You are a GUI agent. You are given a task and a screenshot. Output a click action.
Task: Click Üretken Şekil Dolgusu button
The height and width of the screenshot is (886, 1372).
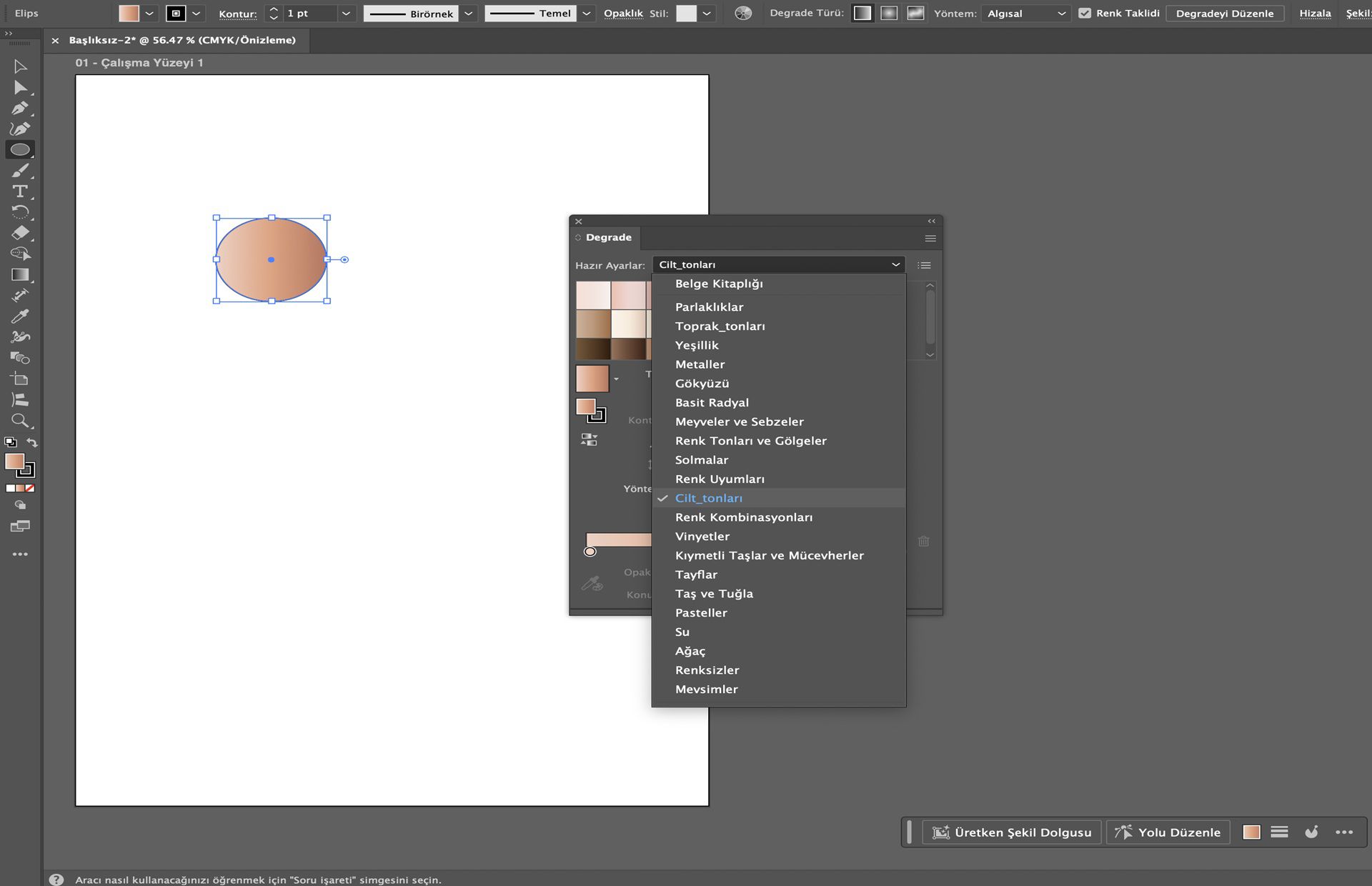pyautogui.click(x=1012, y=832)
